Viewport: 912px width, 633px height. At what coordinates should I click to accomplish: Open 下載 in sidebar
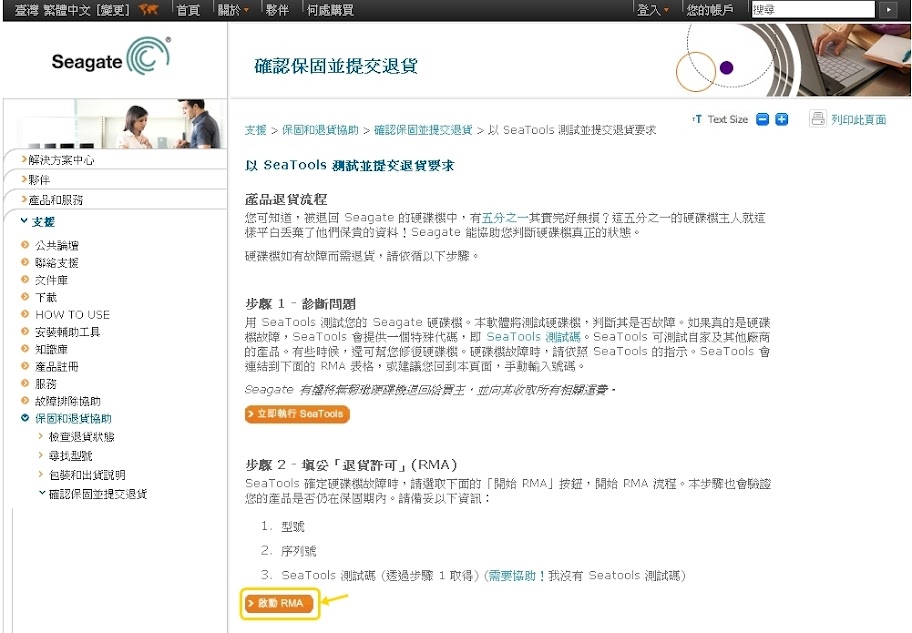point(46,297)
